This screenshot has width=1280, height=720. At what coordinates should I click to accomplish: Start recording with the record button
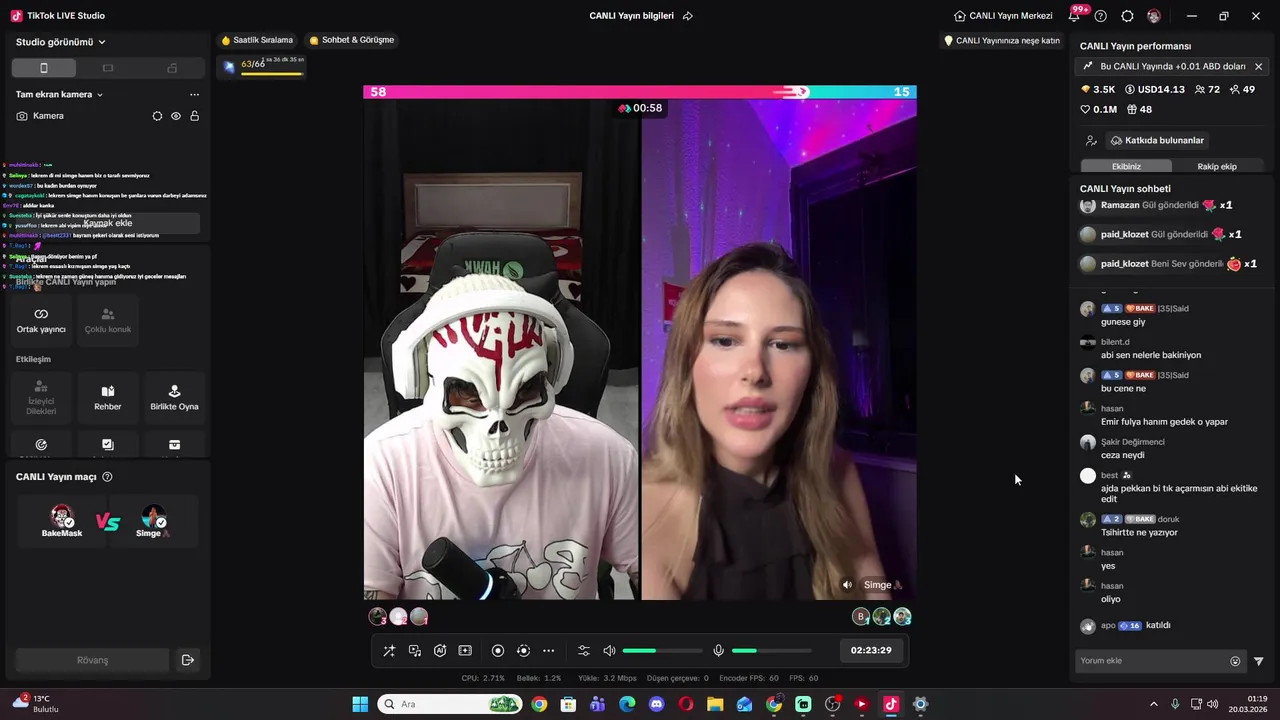498,651
